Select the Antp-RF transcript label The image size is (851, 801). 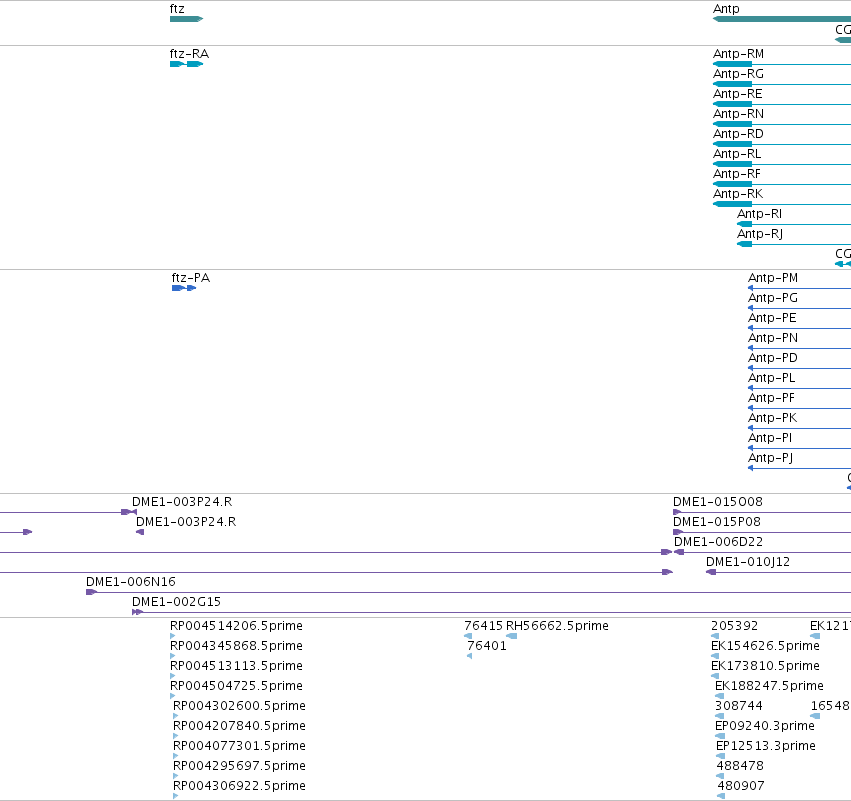tap(736, 174)
